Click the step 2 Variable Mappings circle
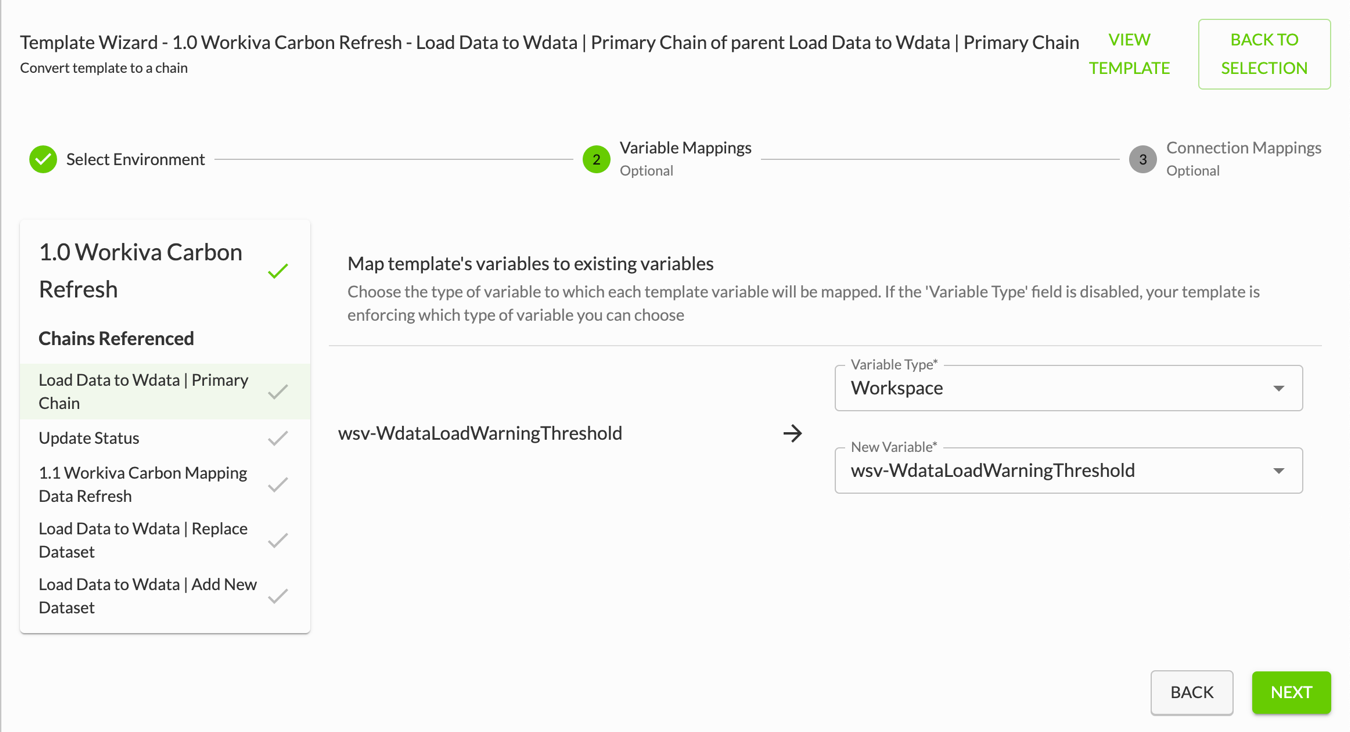Screen dimensions: 1350x732 click(x=596, y=159)
